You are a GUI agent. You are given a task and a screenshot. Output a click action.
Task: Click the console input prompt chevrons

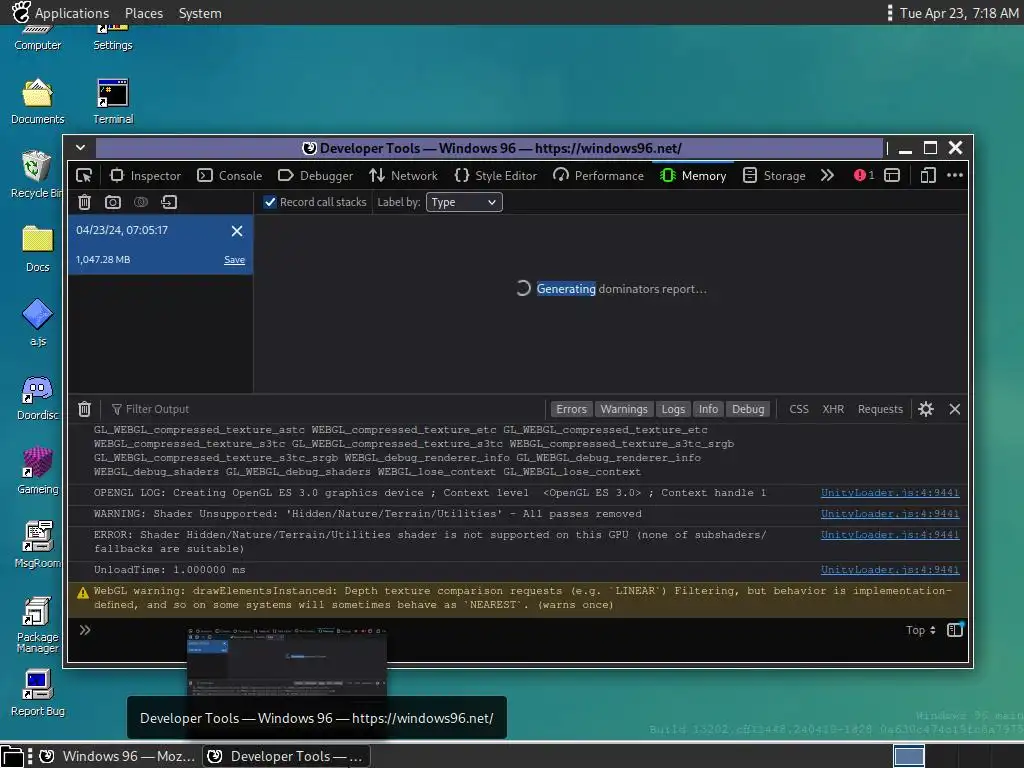click(85, 630)
